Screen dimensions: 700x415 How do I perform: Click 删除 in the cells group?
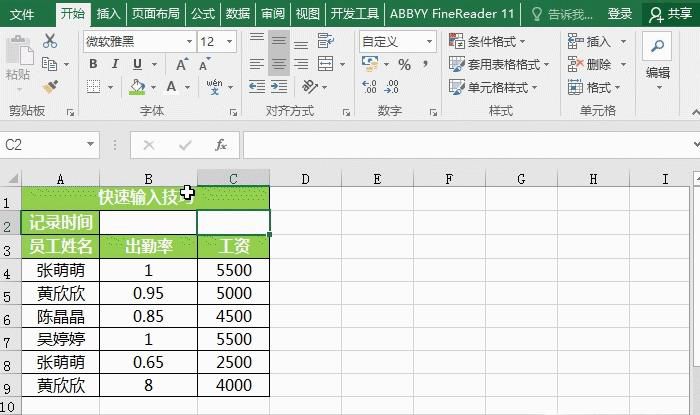[597, 65]
